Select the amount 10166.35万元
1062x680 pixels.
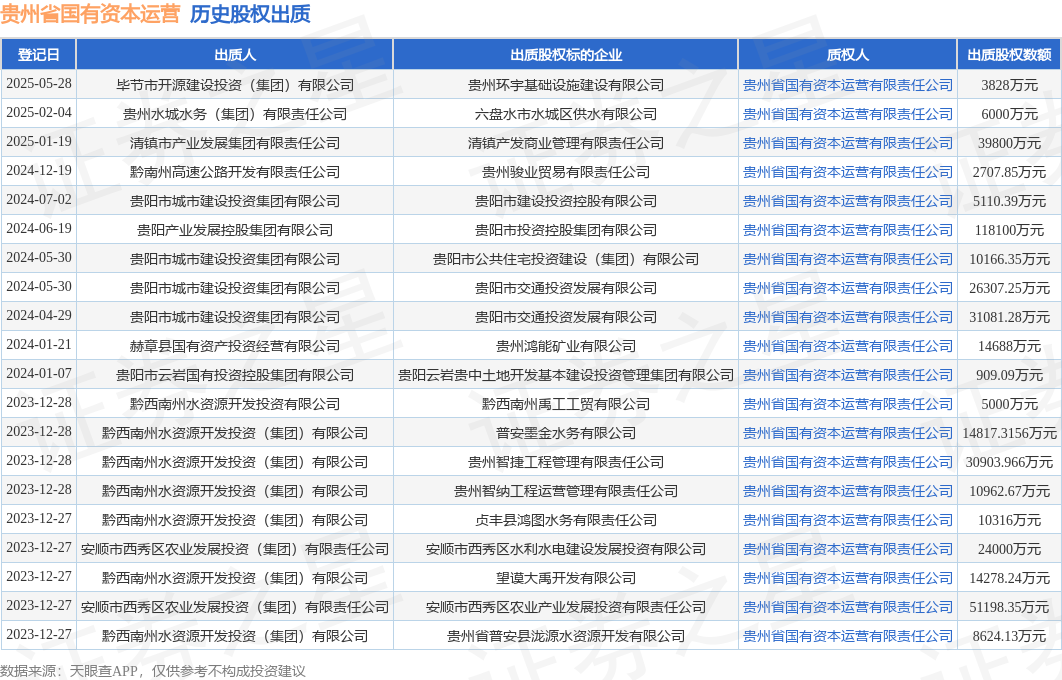click(1009, 259)
